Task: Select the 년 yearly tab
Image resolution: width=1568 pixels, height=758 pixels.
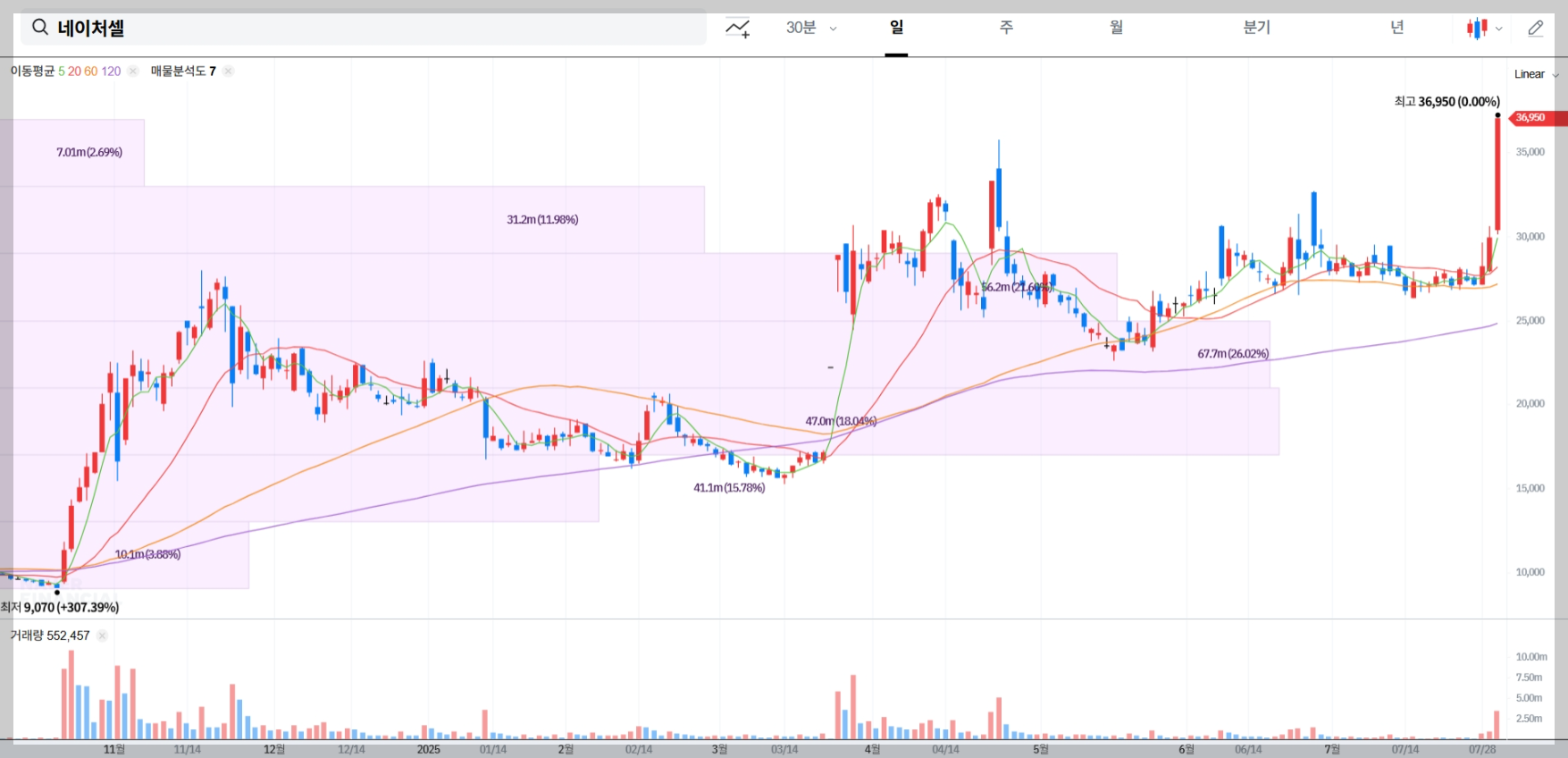Action: click(1397, 28)
